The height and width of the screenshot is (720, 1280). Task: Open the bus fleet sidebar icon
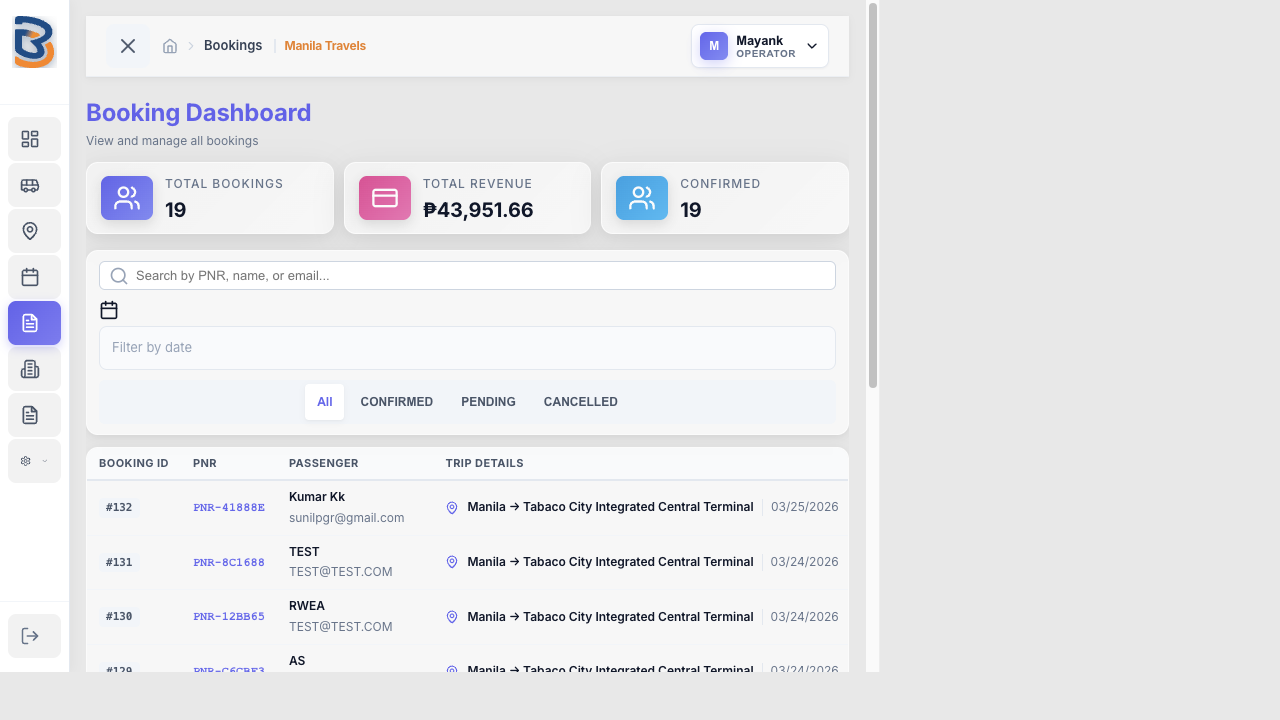30,185
